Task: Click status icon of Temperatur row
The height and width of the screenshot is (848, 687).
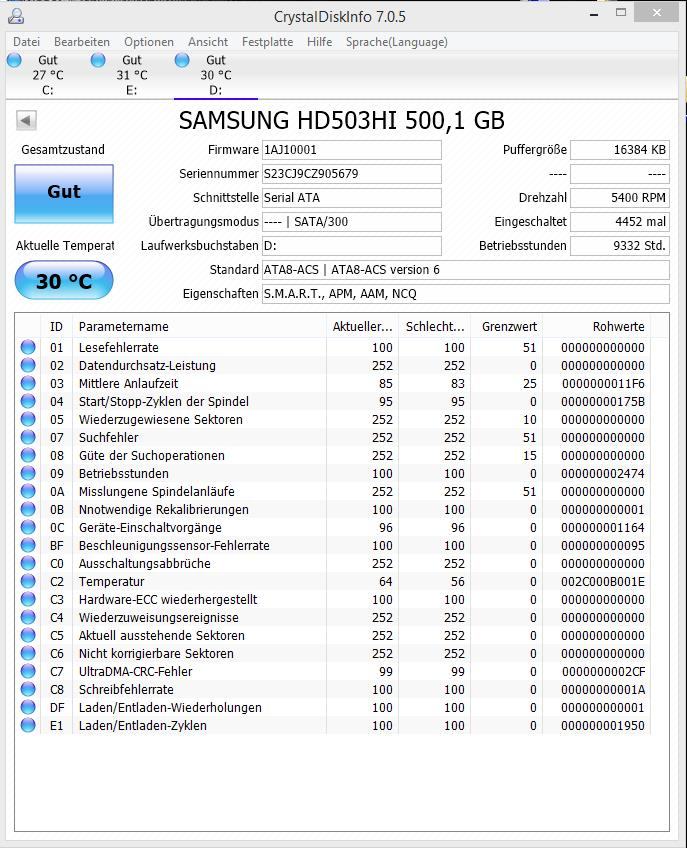Action: coord(28,581)
